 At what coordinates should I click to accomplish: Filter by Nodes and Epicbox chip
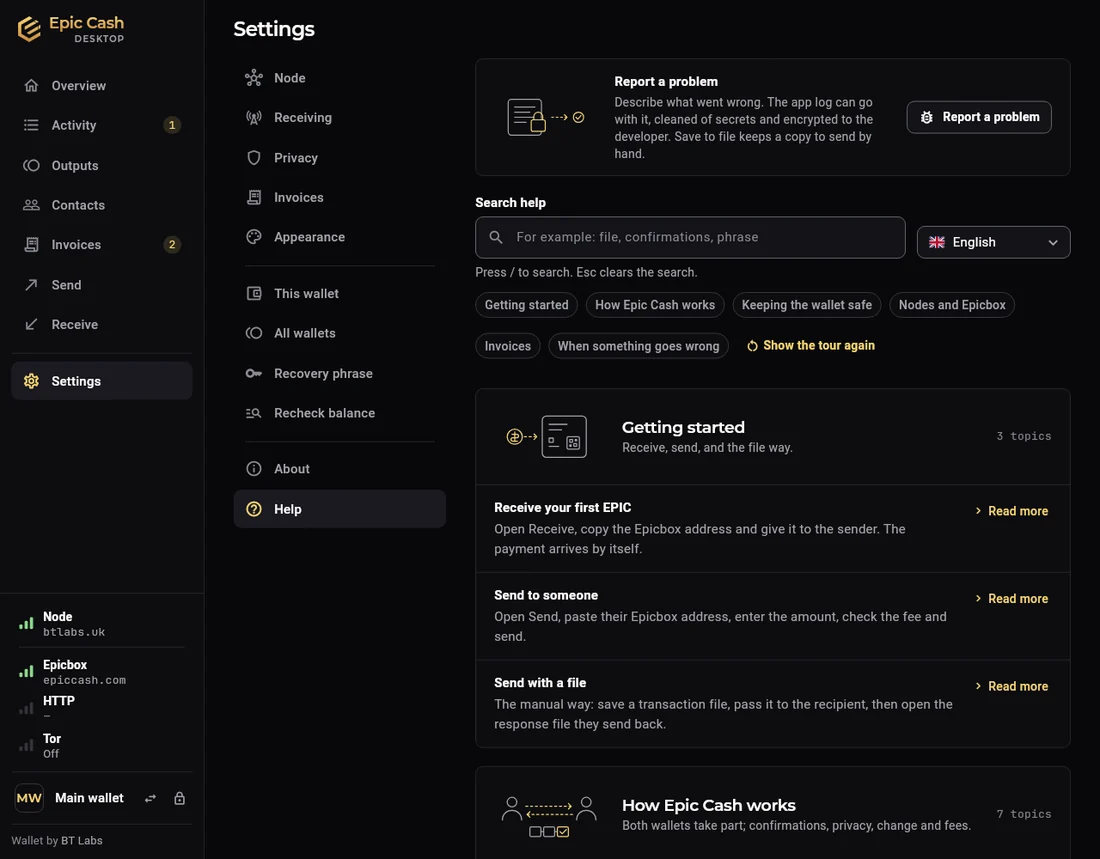click(952, 305)
